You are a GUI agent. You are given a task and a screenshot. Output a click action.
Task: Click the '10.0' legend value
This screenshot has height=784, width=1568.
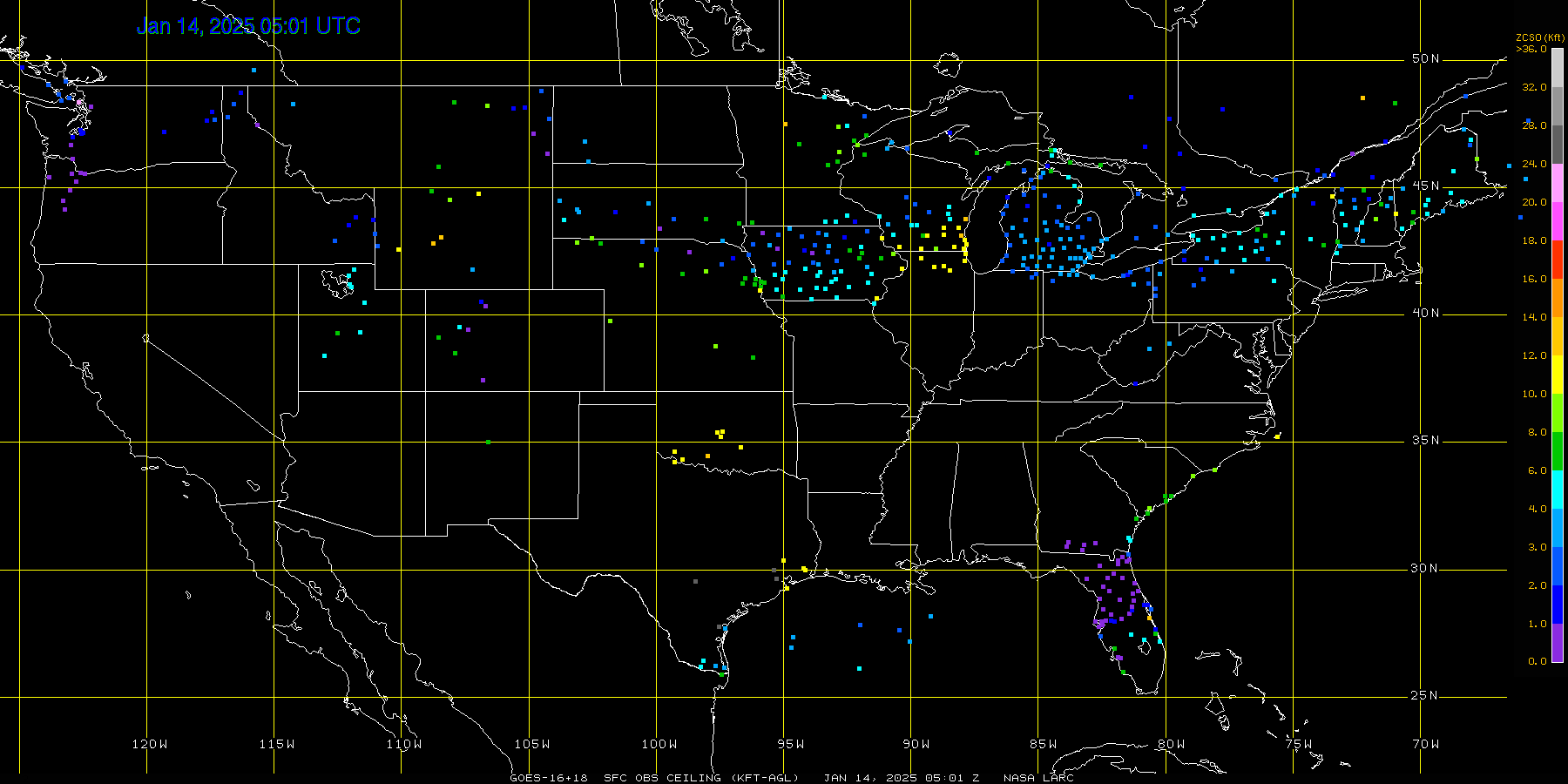[x=1534, y=394]
